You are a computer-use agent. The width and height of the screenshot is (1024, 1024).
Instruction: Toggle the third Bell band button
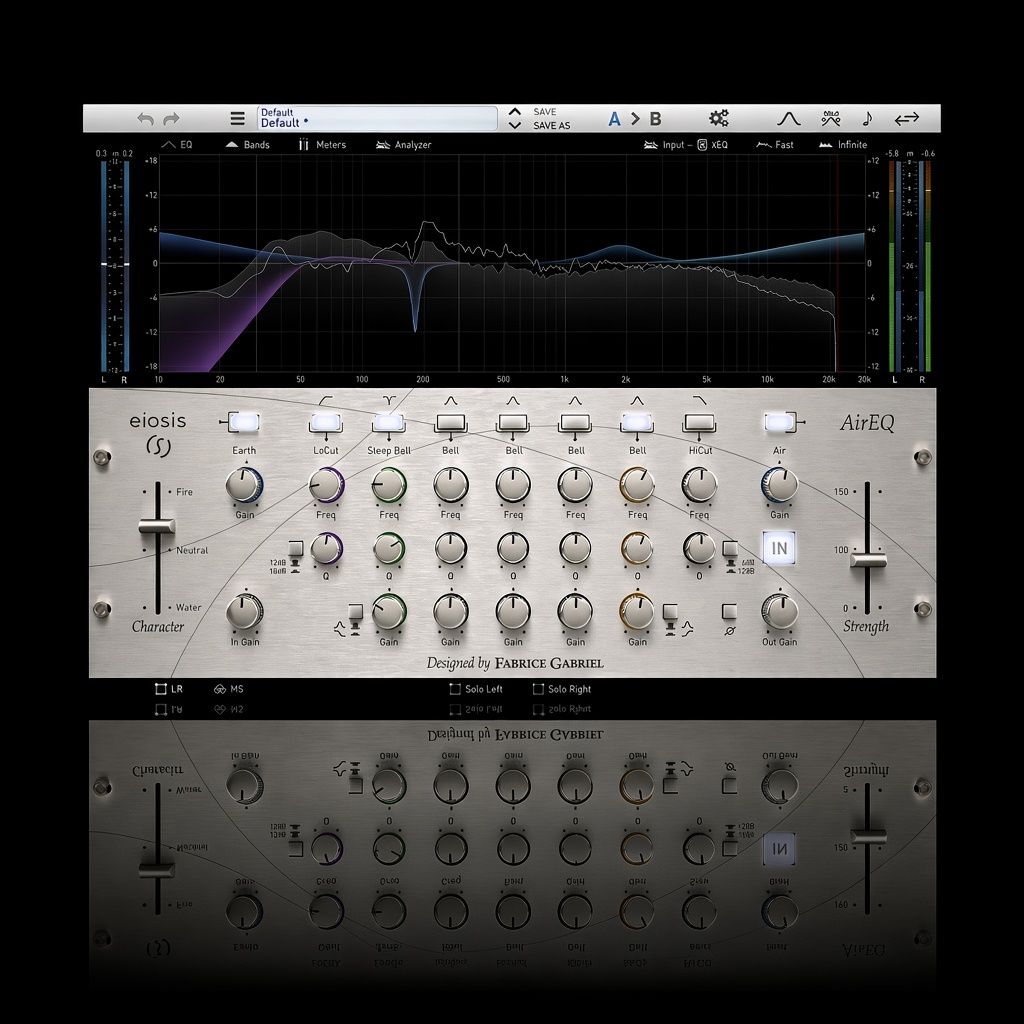click(575, 423)
